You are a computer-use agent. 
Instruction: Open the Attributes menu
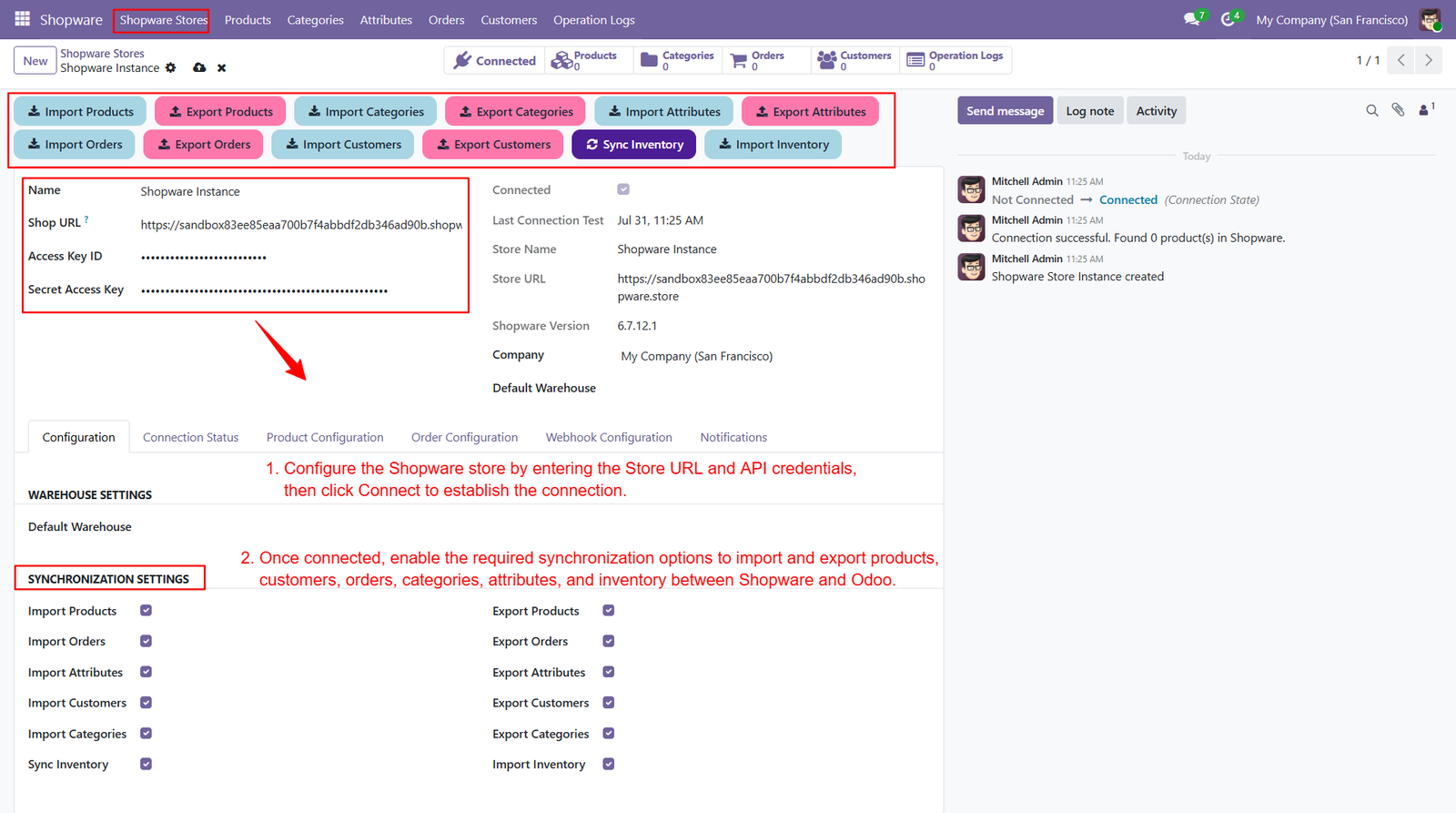[x=386, y=20]
